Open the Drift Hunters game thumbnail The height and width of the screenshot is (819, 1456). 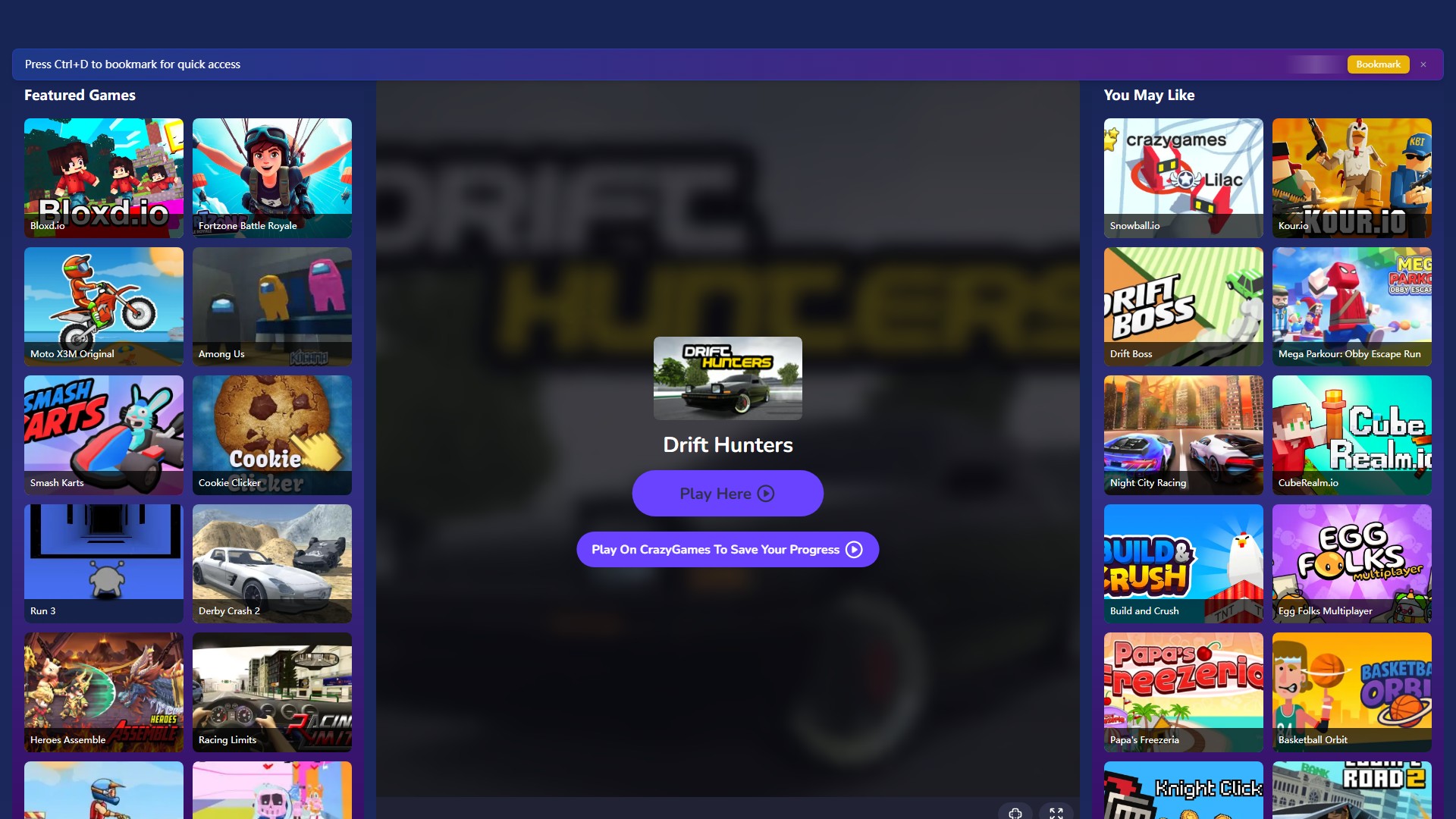pyautogui.click(x=727, y=378)
